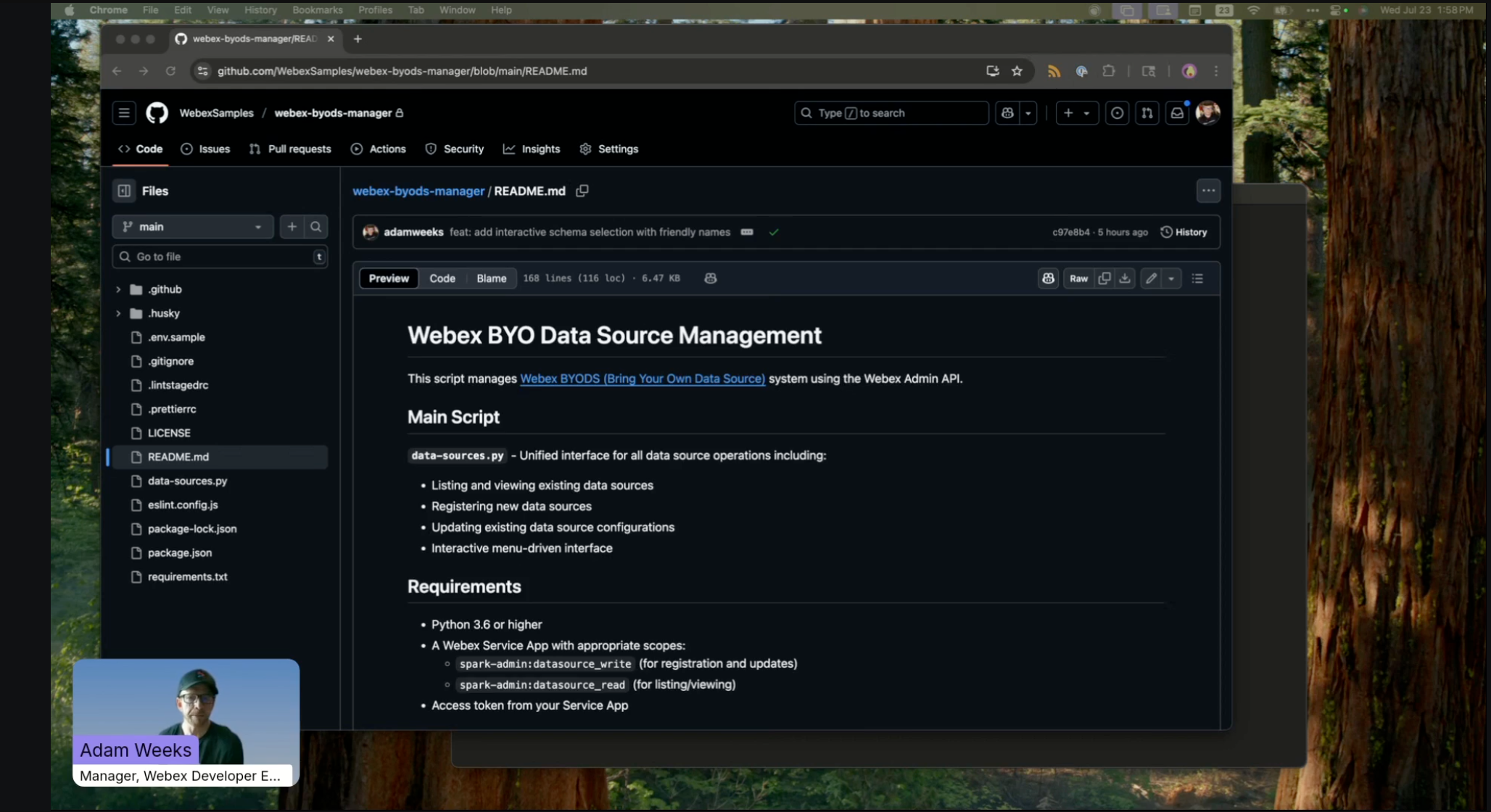Click the Raw file view button
The image size is (1491, 812).
(x=1078, y=278)
